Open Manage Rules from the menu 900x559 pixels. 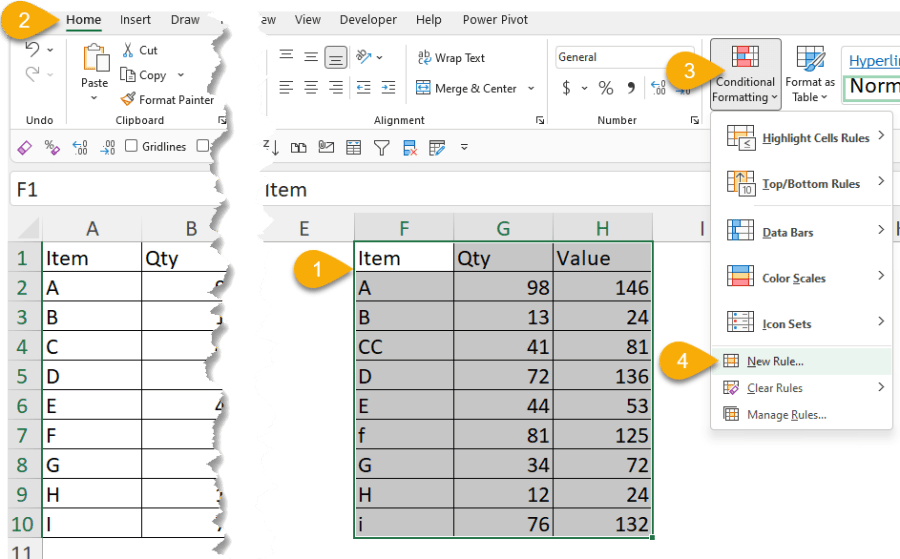pos(786,415)
